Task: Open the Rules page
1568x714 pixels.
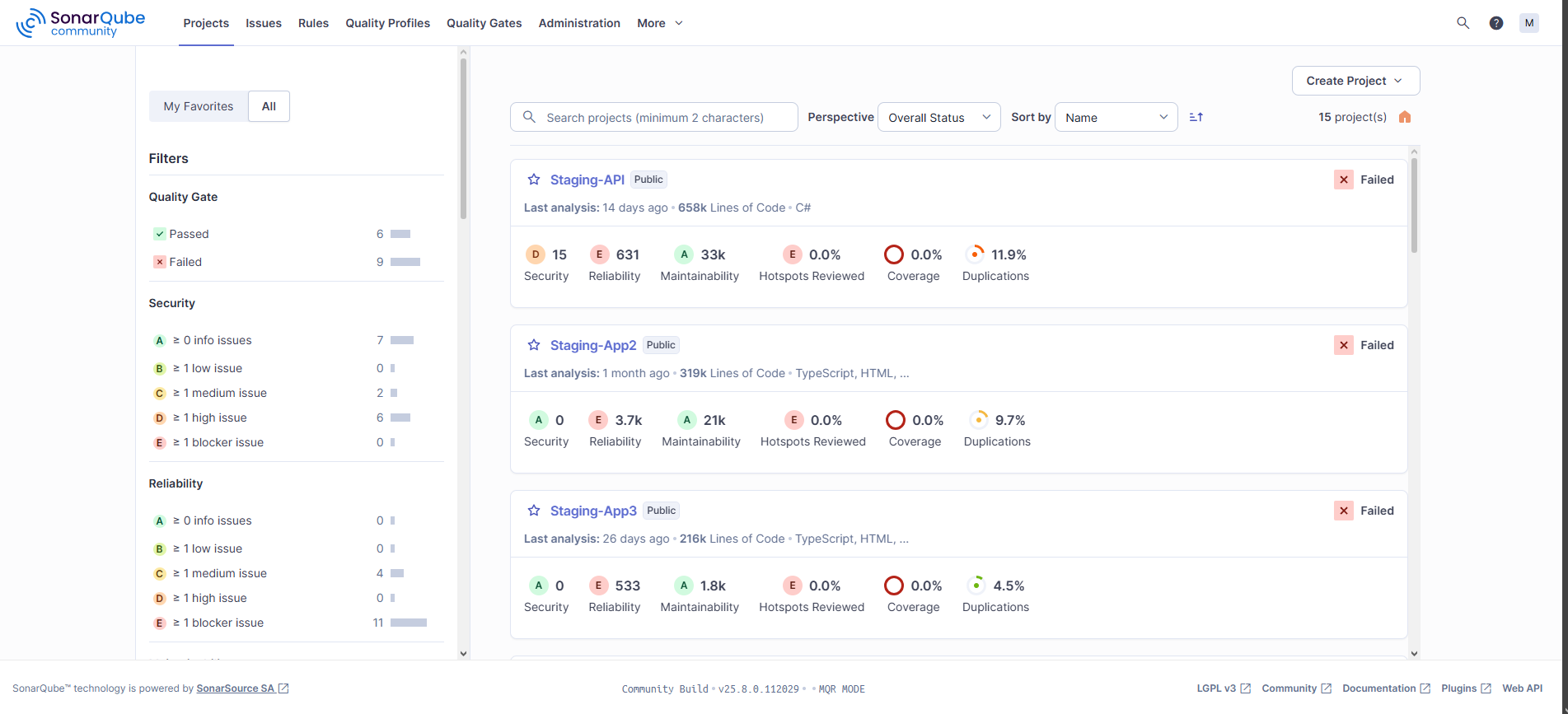Action: [x=313, y=23]
